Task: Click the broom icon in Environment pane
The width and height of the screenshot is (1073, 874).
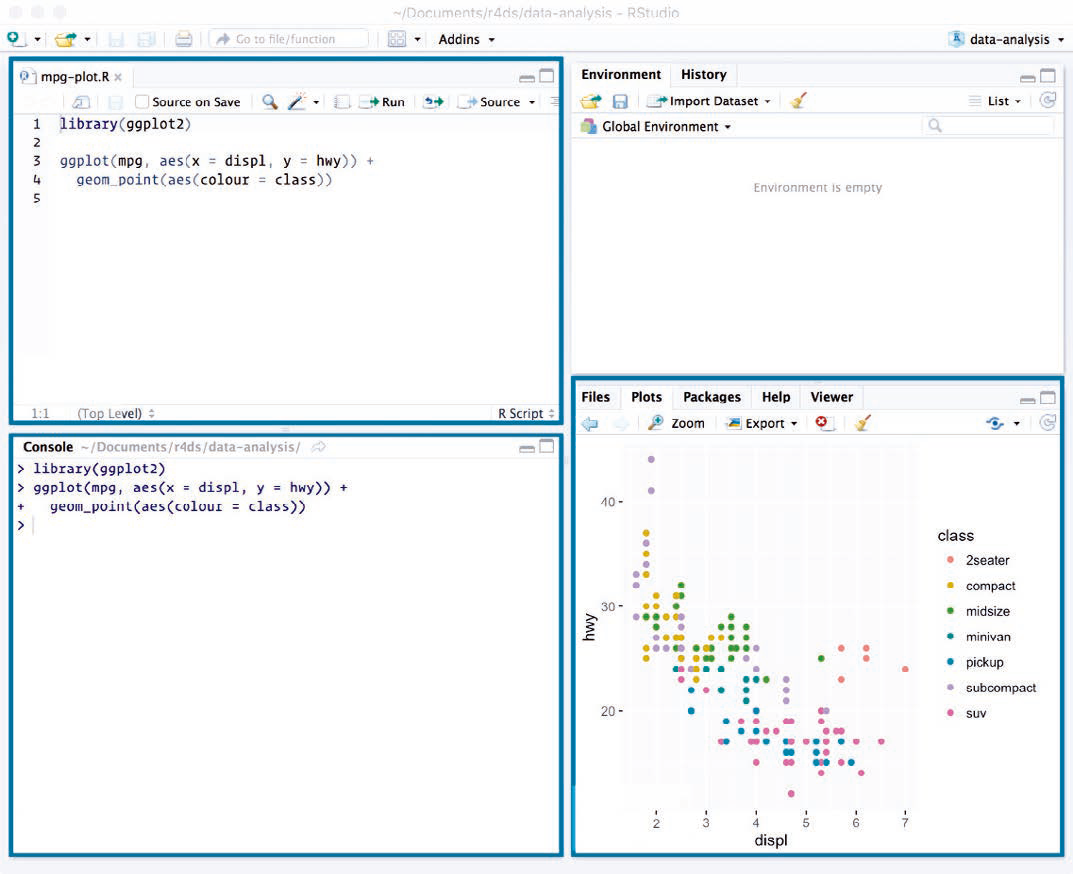Action: (797, 101)
